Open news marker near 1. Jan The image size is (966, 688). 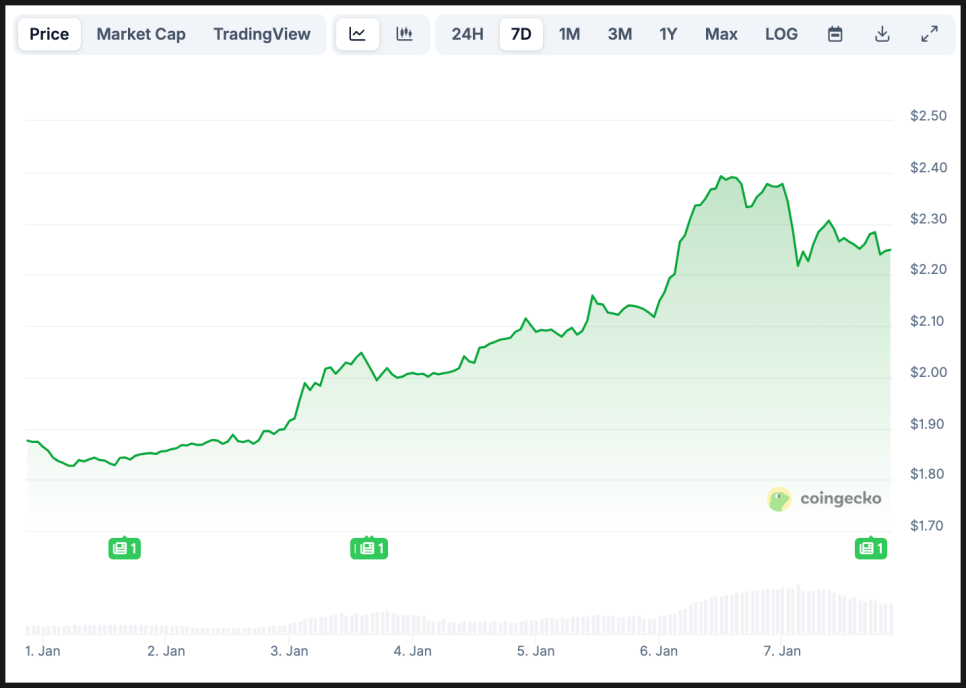(124, 548)
